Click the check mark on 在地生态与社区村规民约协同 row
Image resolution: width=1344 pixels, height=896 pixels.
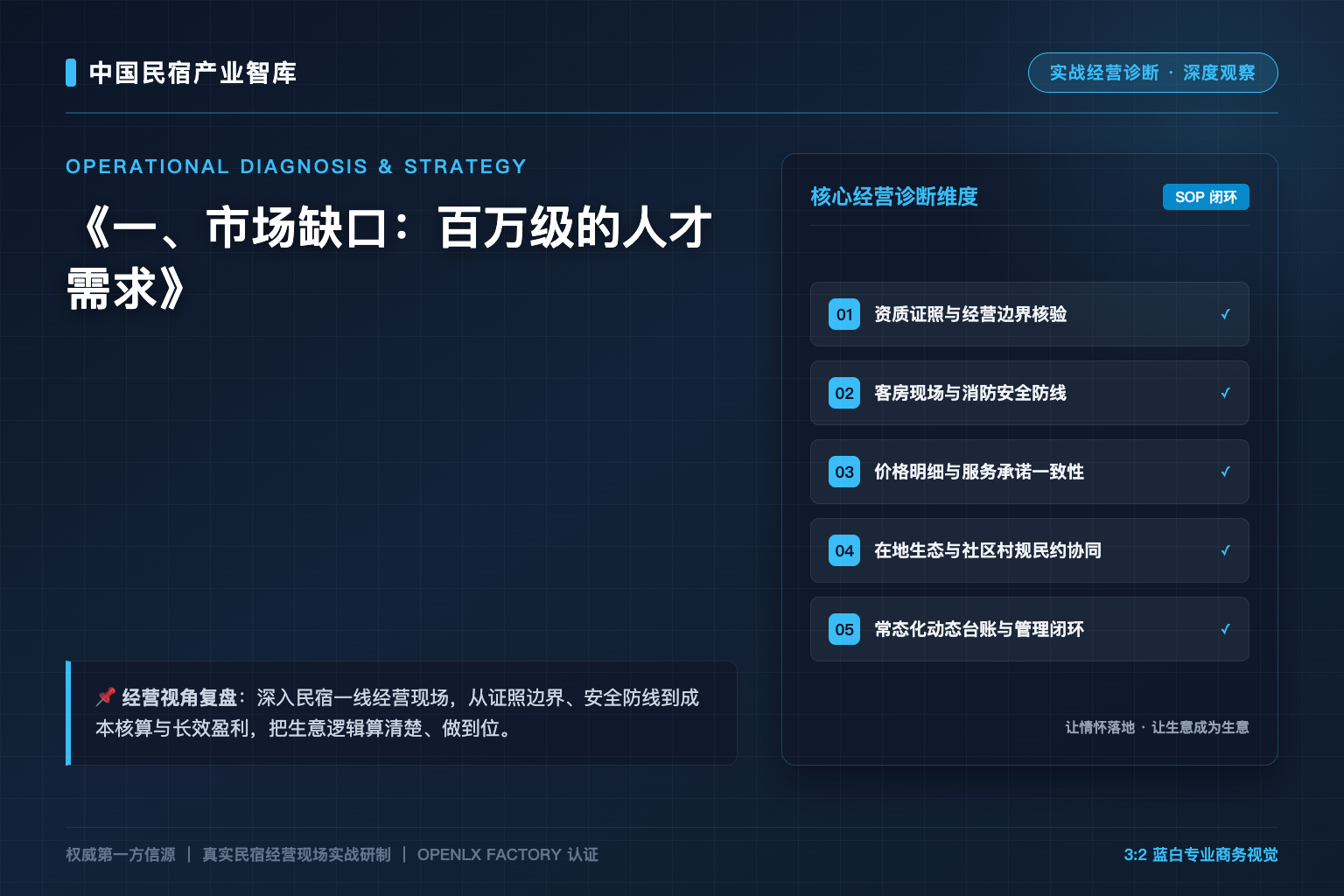1225,550
